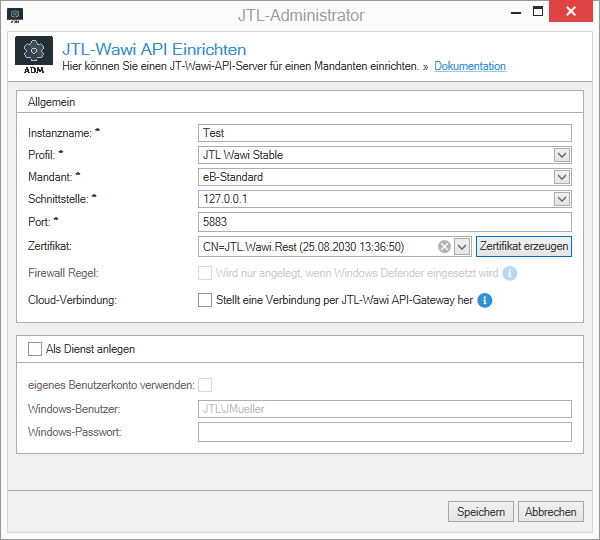The height and width of the screenshot is (540, 600).
Task: Enable the Cloud-Verbindung checkbox
Action: (x=205, y=299)
